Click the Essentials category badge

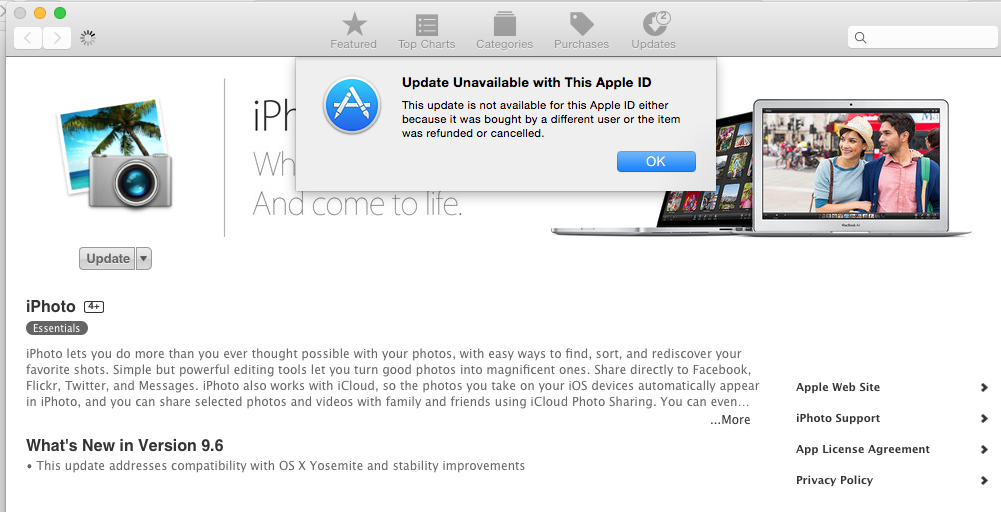(57, 328)
